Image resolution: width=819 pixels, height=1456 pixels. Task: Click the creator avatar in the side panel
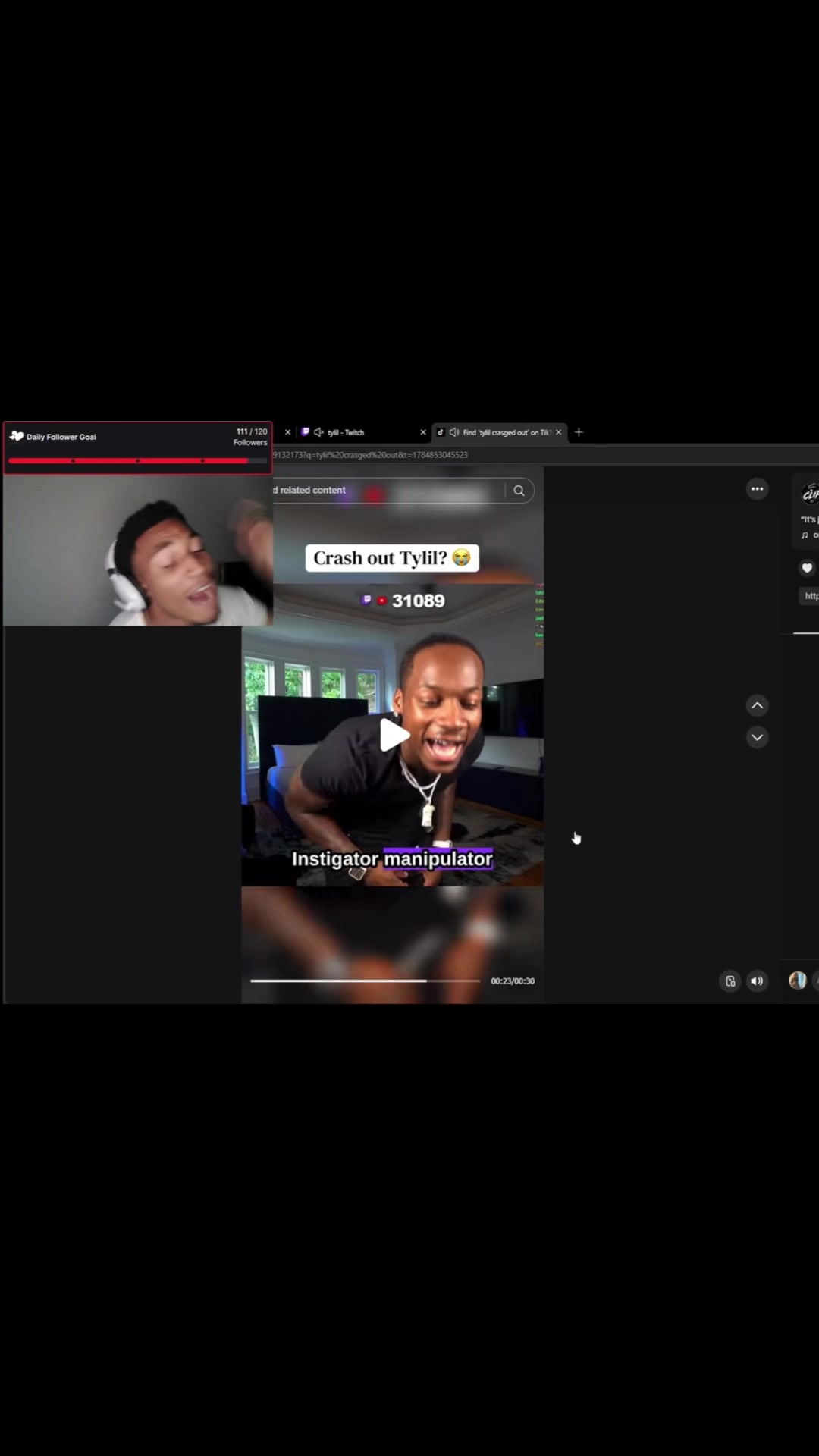pyautogui.click(x=810, y=494)
